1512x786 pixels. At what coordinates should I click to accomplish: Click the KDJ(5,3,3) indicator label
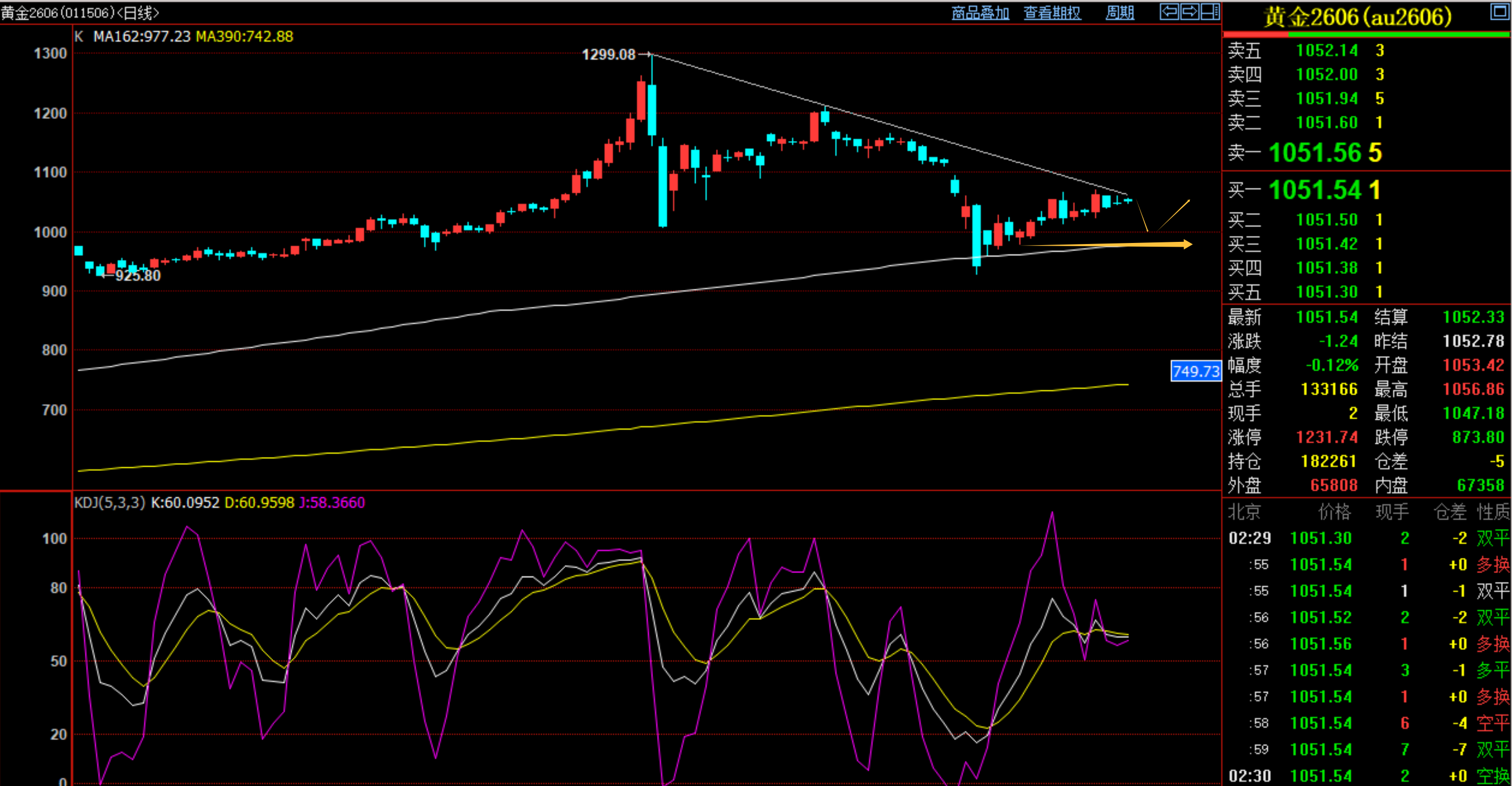(109, 502)
